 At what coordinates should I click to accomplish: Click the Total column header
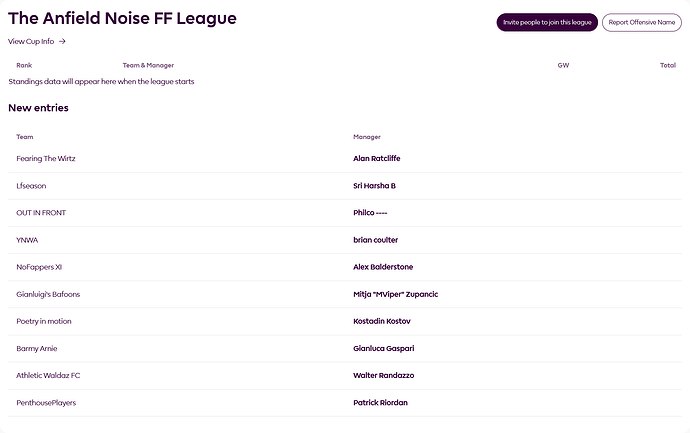668,65
